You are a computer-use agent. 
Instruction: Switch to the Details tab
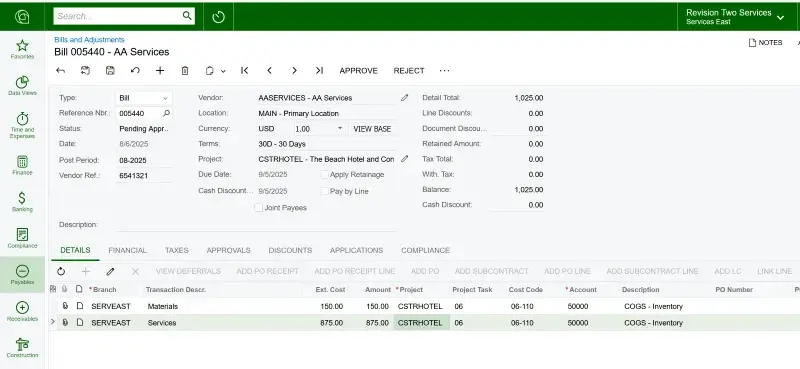(x=76, y=250)
